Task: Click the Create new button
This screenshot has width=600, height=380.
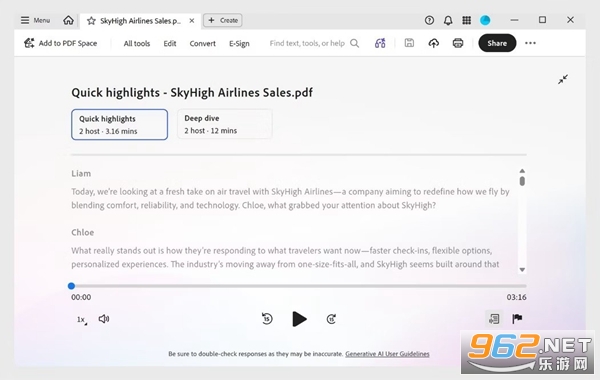Action: pyautogui.click(x=223, y=20)
